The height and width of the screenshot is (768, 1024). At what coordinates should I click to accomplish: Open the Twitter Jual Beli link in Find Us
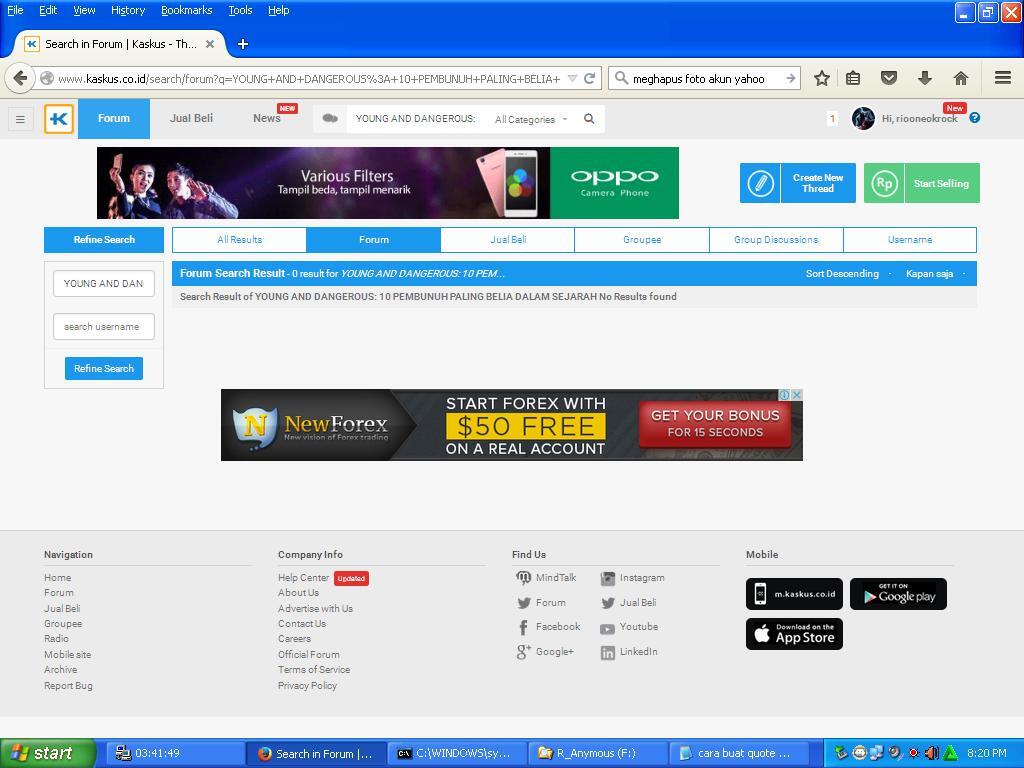(629, 603)
